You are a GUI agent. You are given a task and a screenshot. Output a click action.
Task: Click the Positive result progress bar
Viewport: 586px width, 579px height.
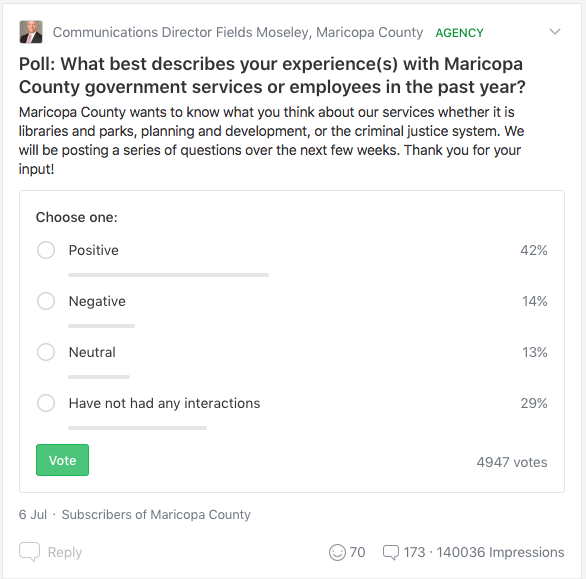click(169, 275)
